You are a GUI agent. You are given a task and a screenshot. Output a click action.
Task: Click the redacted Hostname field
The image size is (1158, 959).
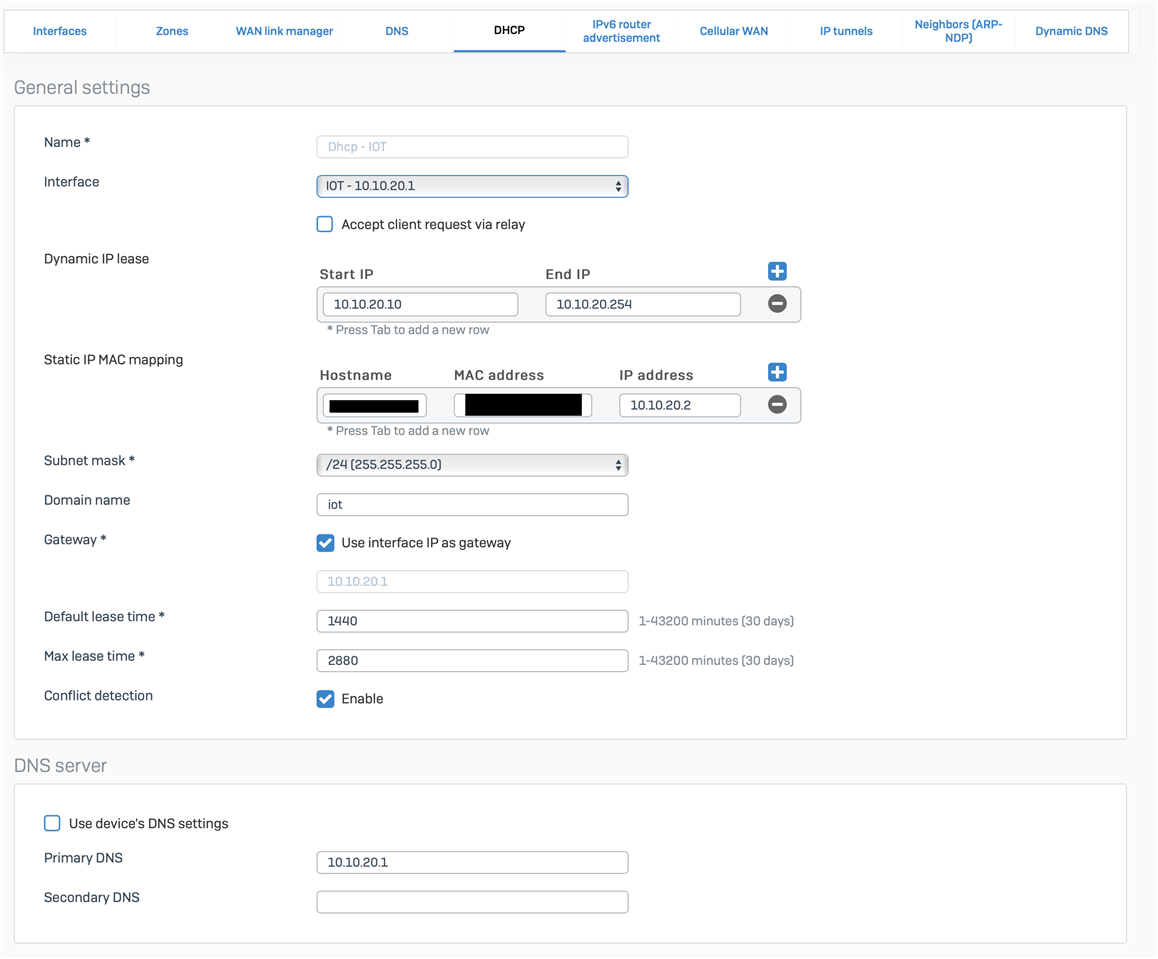[x=374, y=405]
